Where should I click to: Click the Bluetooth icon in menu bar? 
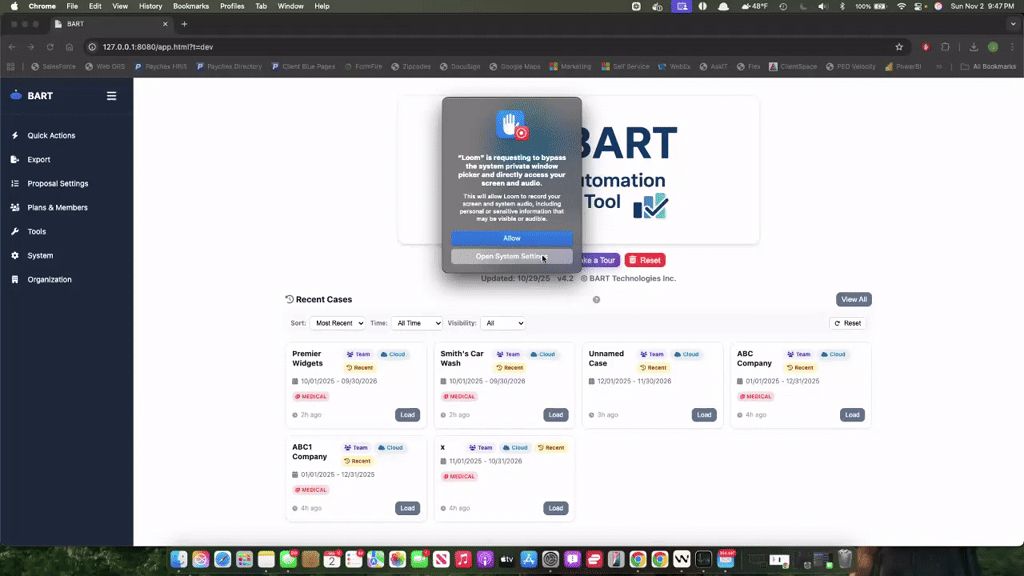click(842, 6)
